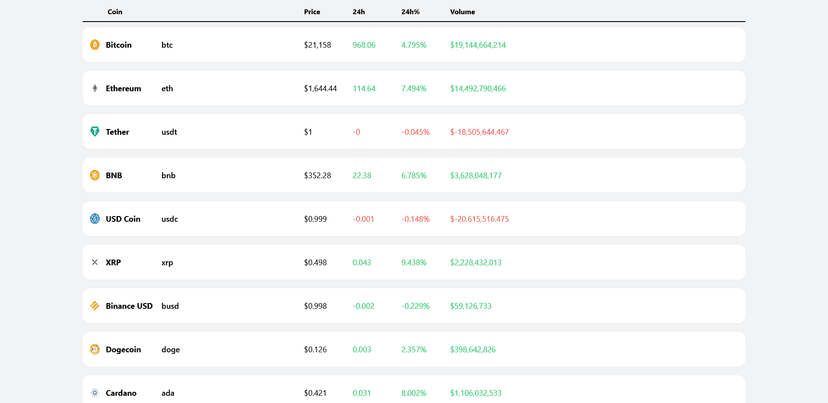The image size is (828, 403).
Task: Click the eth ticker symbol
Action: pyautogui.click(x=167, y=88)
